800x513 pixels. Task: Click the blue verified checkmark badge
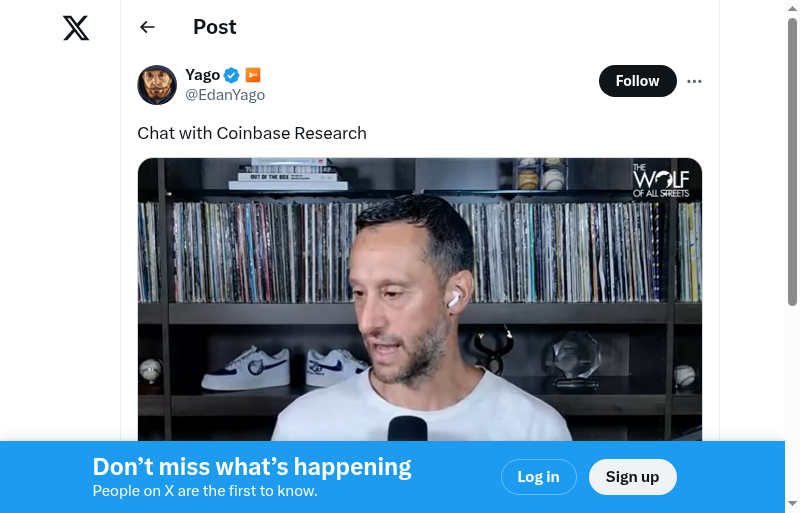232,75
